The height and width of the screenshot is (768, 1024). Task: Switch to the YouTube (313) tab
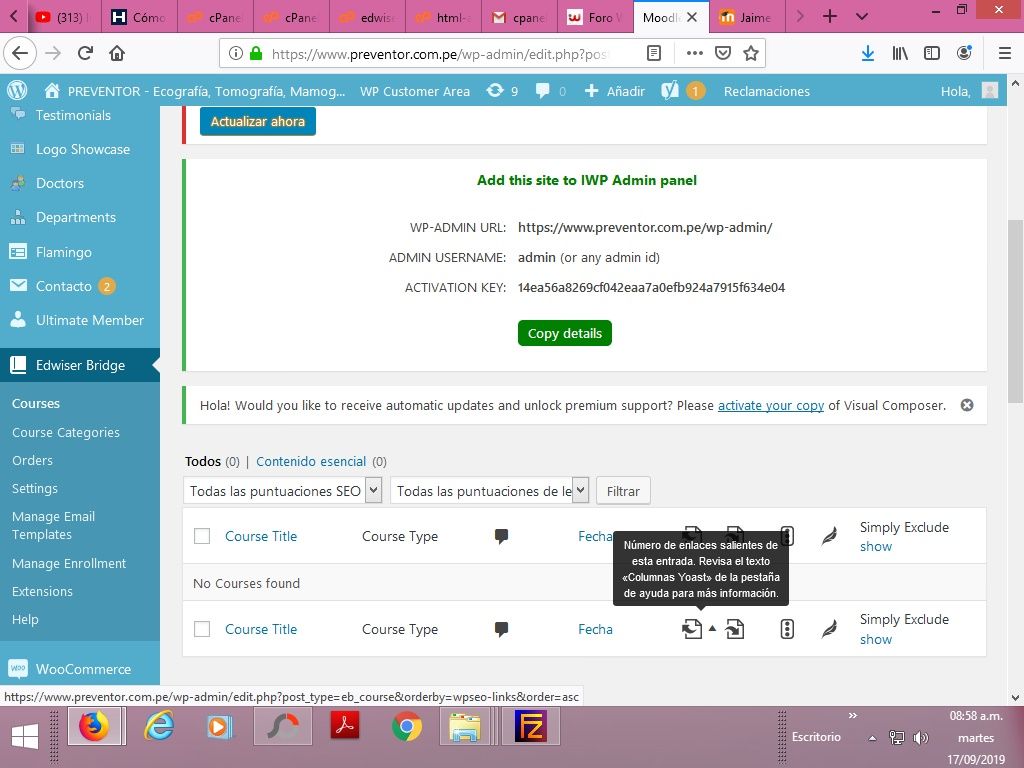[64, 17]
